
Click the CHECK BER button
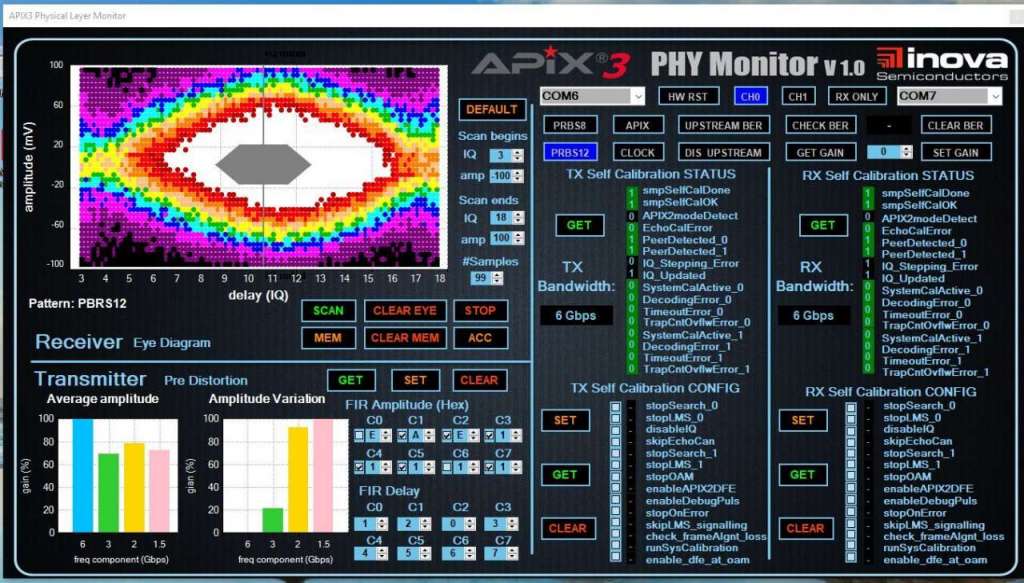pyautogui.click(x=821, y=125)
